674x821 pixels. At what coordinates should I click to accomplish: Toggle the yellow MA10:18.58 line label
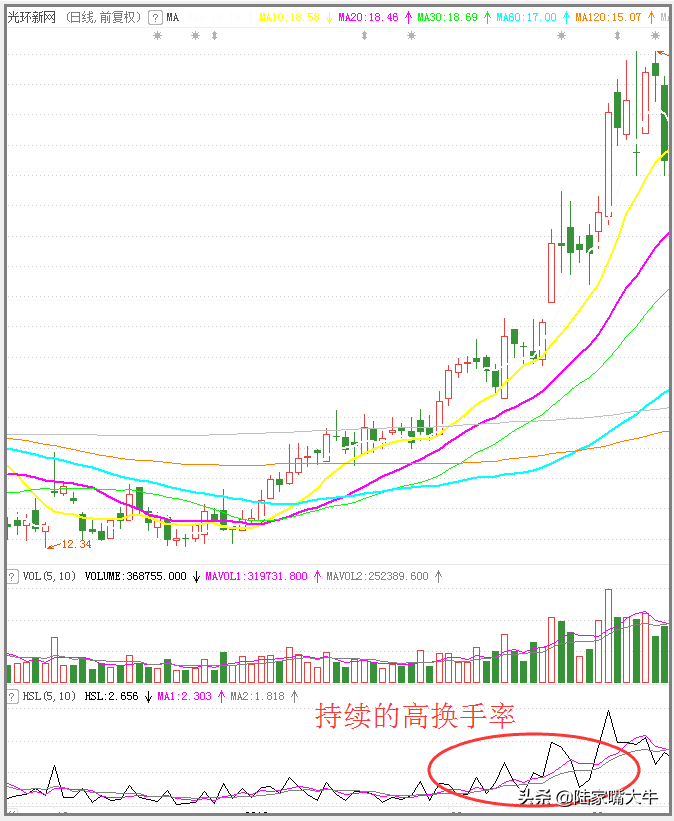click(x=290, y=18)
